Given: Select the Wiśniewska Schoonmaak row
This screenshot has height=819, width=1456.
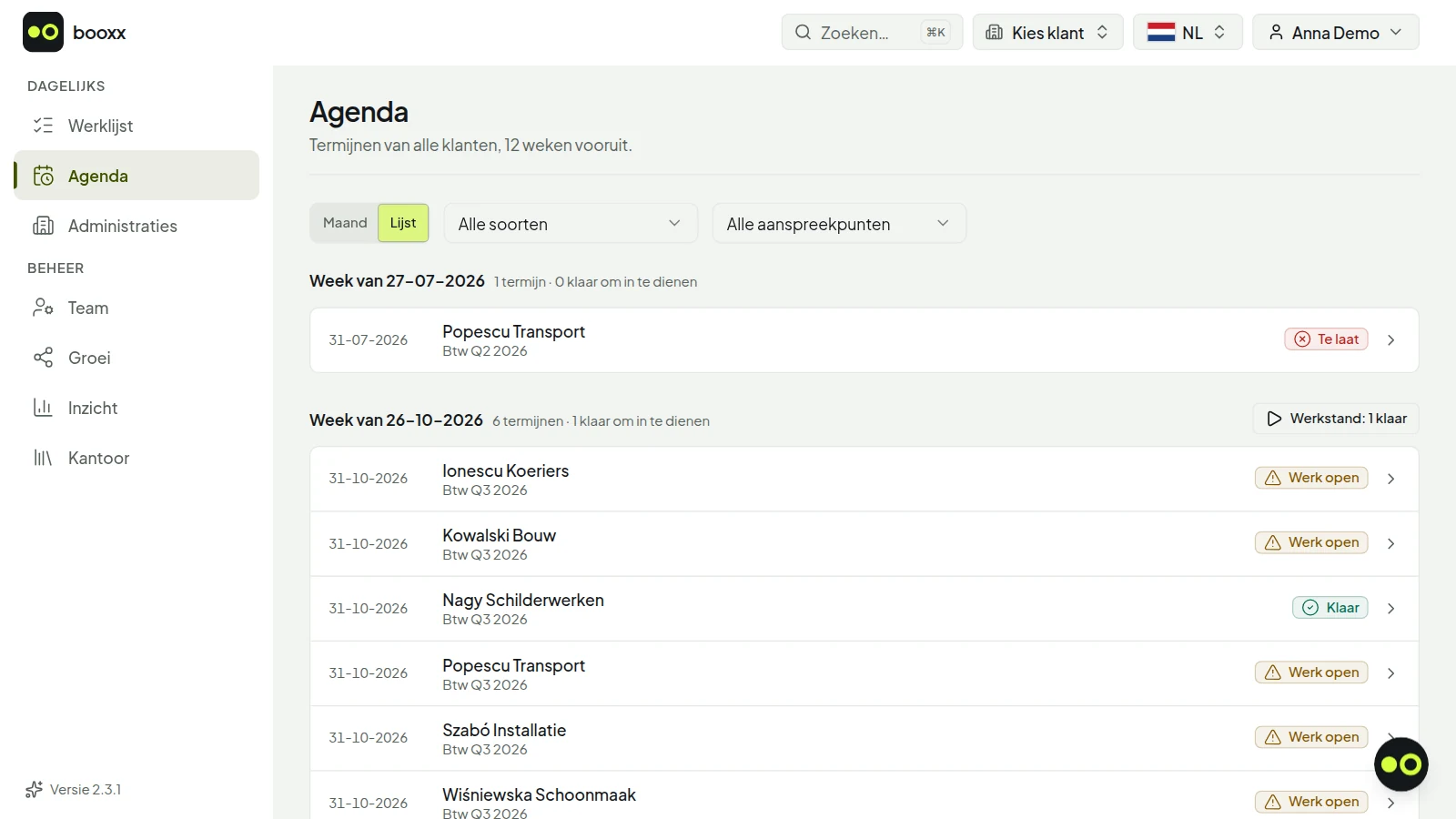Looking at the screenshot, I should tap(864, 797).
